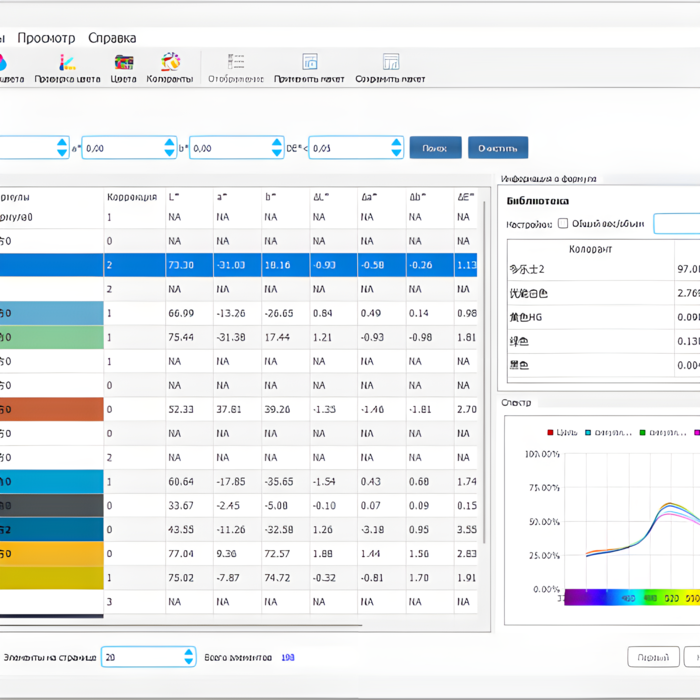Click the red legend marker in spectrum chart
700x700 pixels.
point(550,433)
